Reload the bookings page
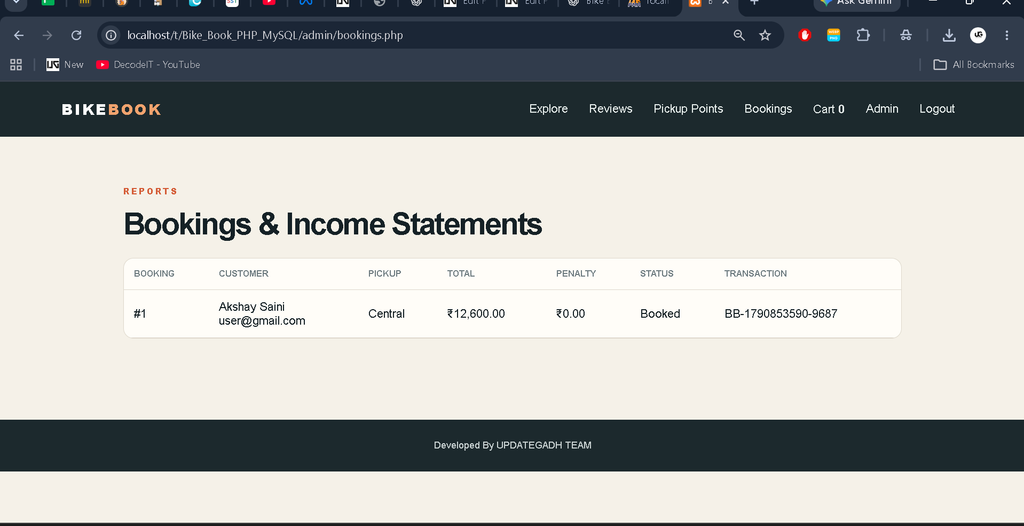This screenshot has height=526, width=1024. pyautogui.click(x=76, y=35)
